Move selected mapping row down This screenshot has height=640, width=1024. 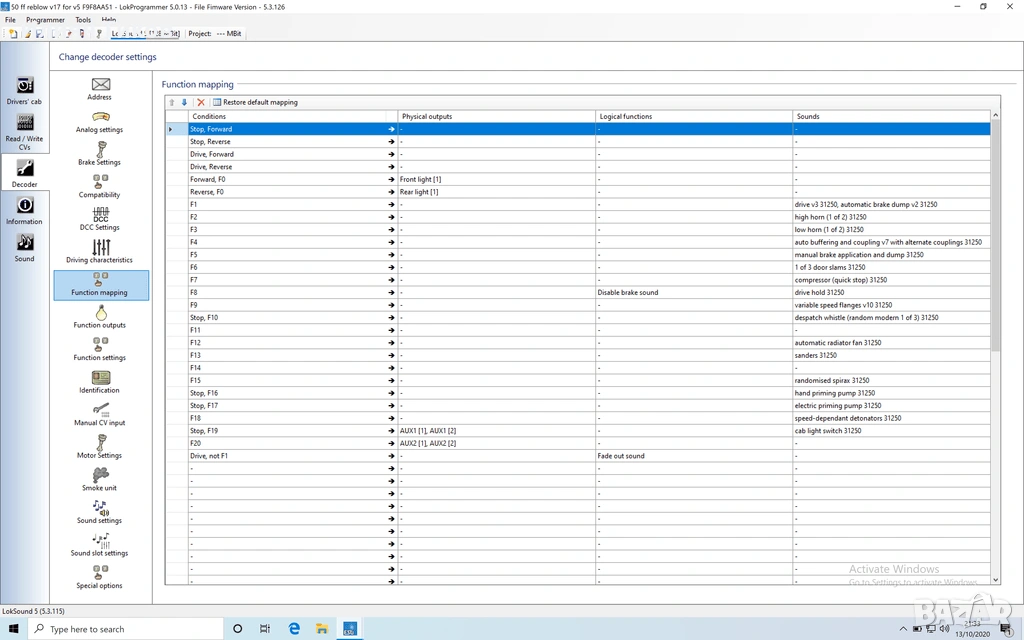[x=184, y=102]
